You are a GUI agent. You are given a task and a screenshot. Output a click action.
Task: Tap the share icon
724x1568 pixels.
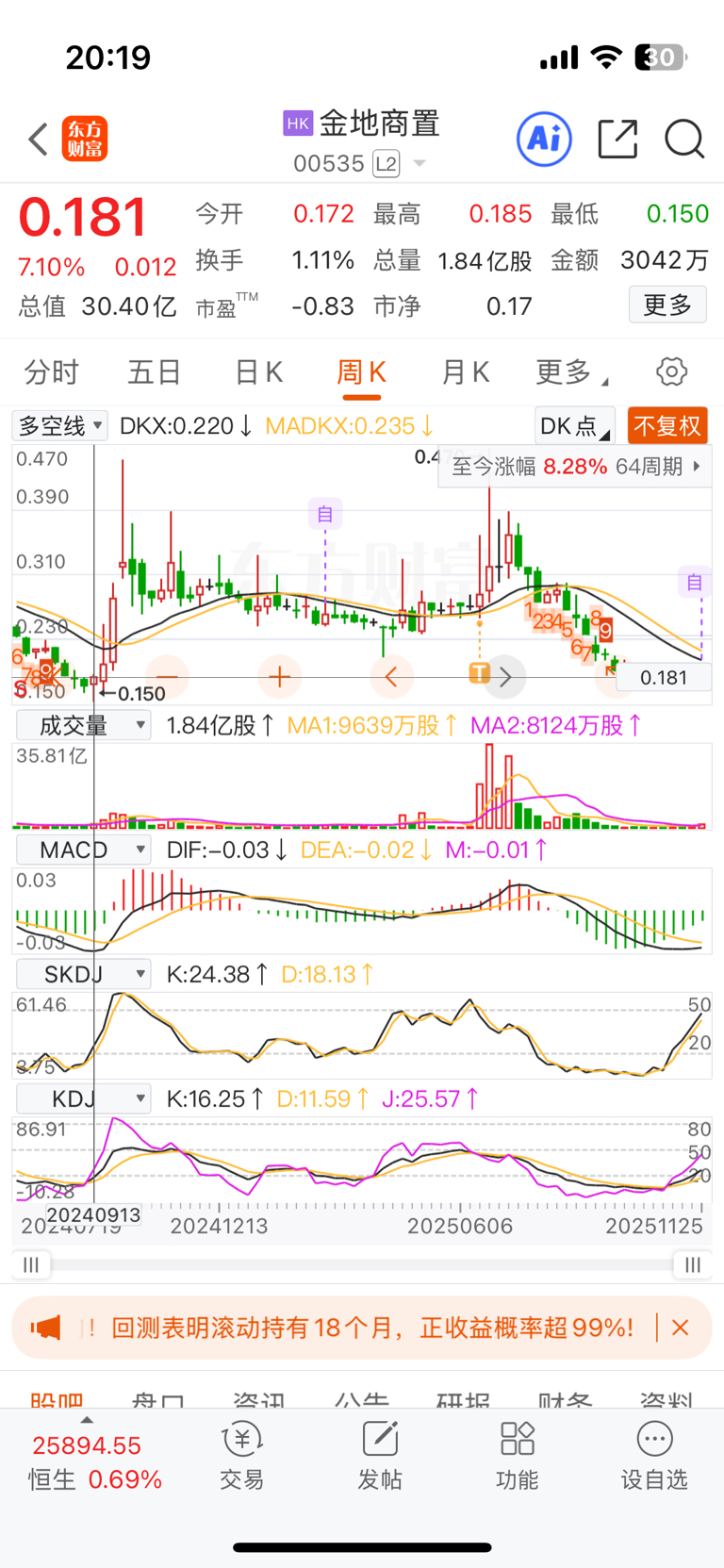[618, 140]
